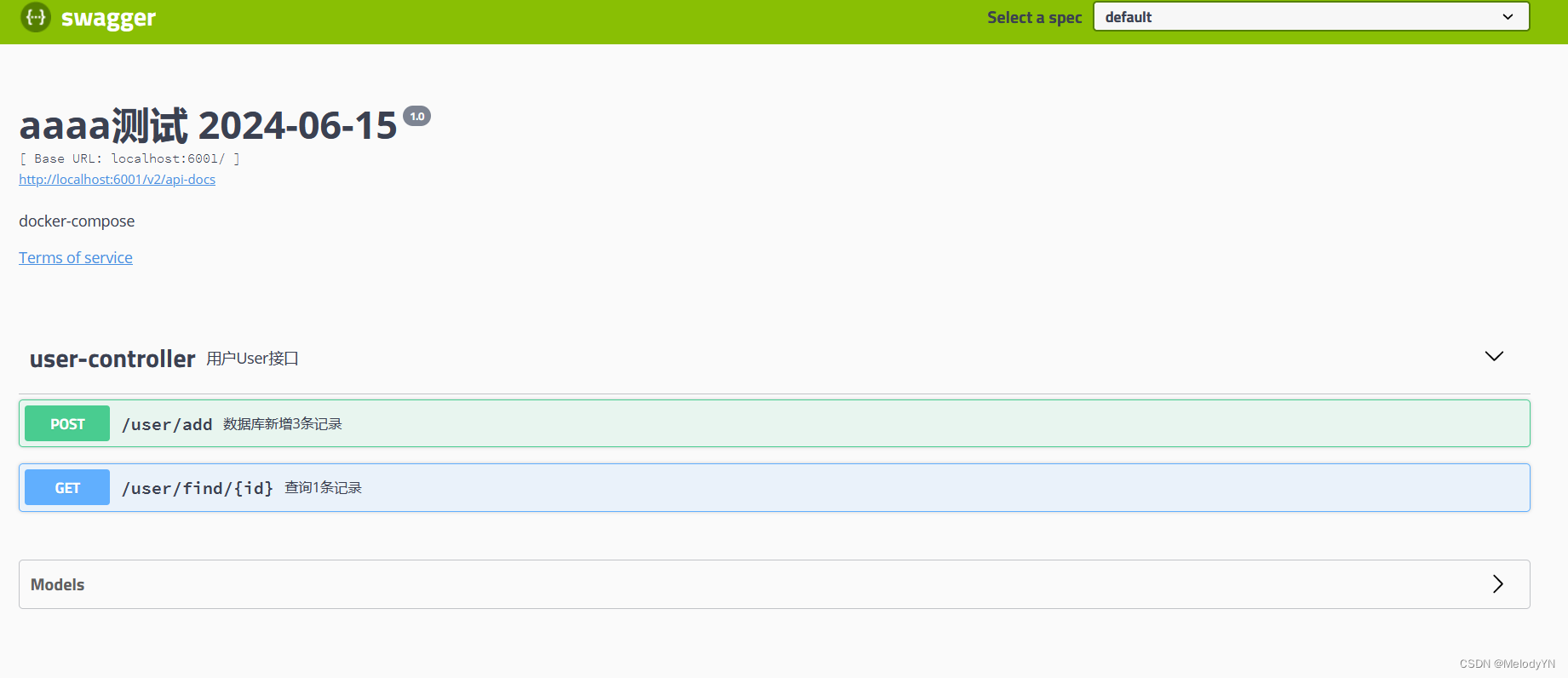This screenshot has width=1568, height=678.
Task: Click the Select a spec label
Action: pos(1035,17)
